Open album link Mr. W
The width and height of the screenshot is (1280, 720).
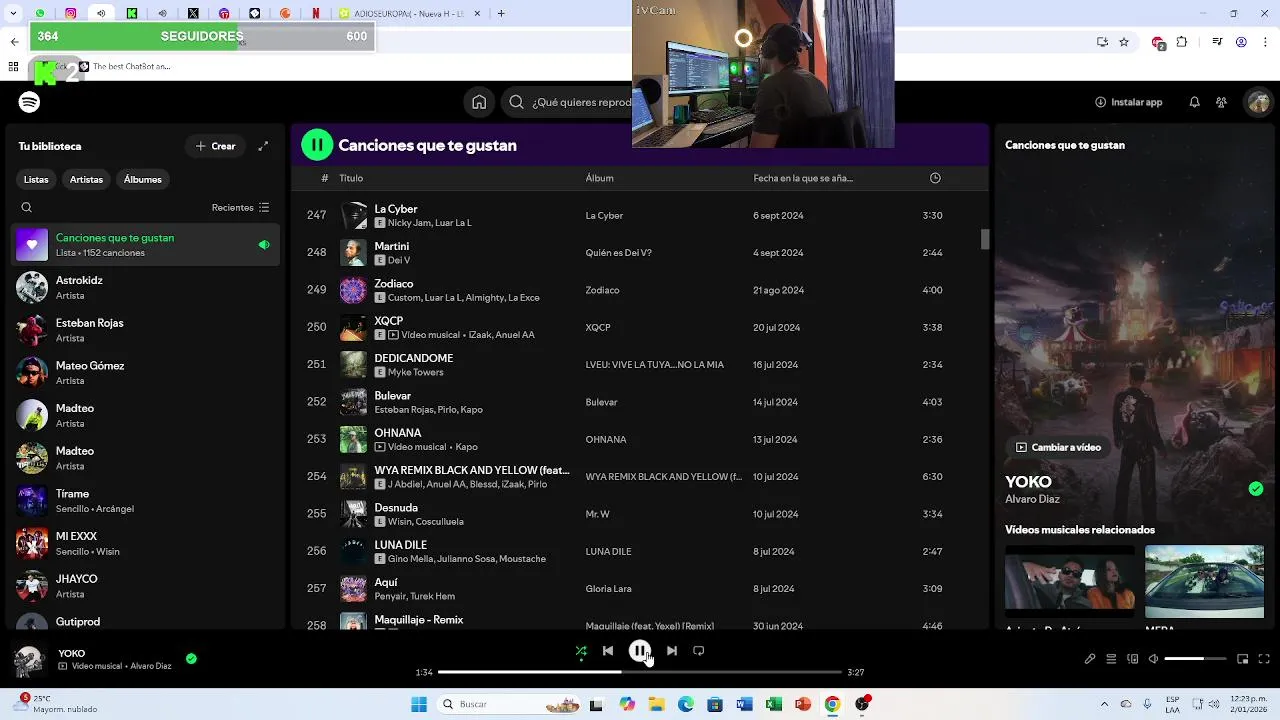[598, 514]
